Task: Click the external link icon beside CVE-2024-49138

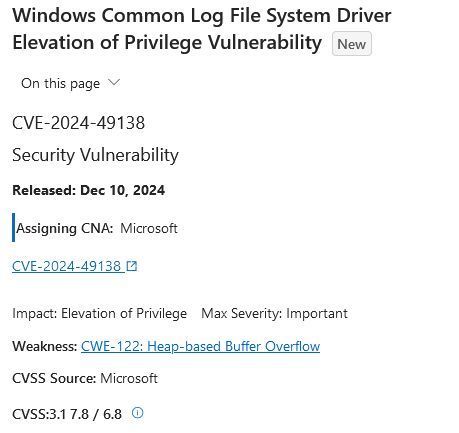Action: (132, 266)
